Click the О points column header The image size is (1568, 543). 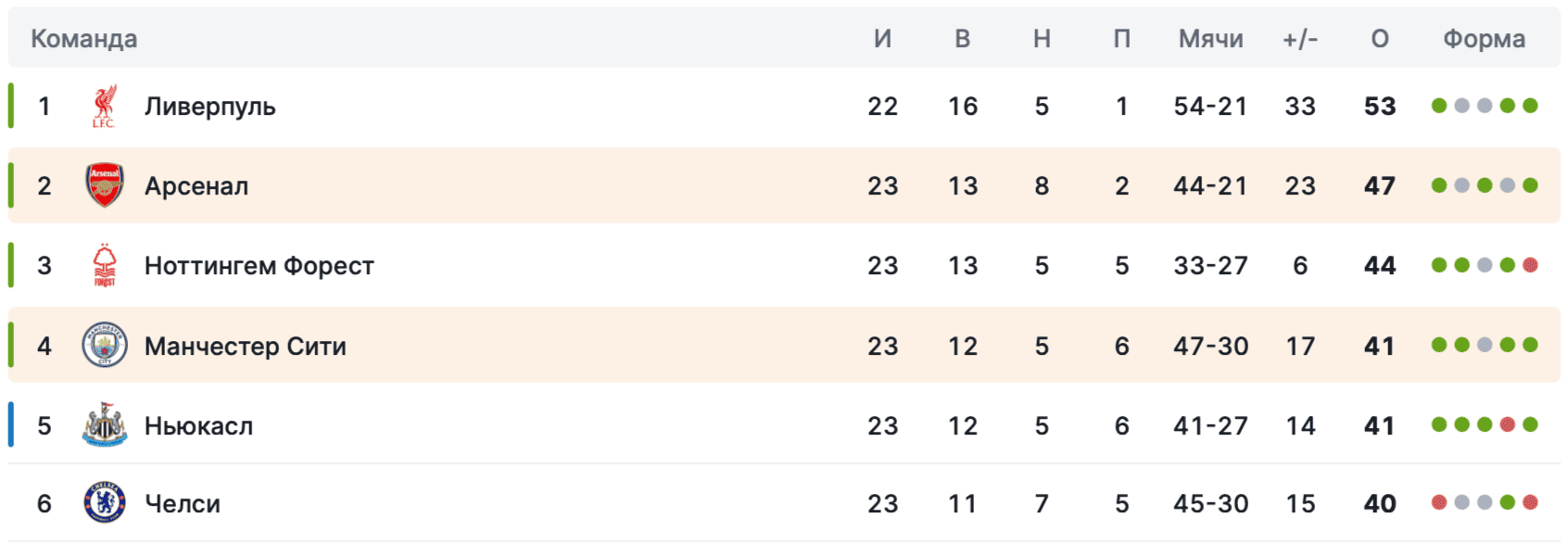pos(1379,39)
